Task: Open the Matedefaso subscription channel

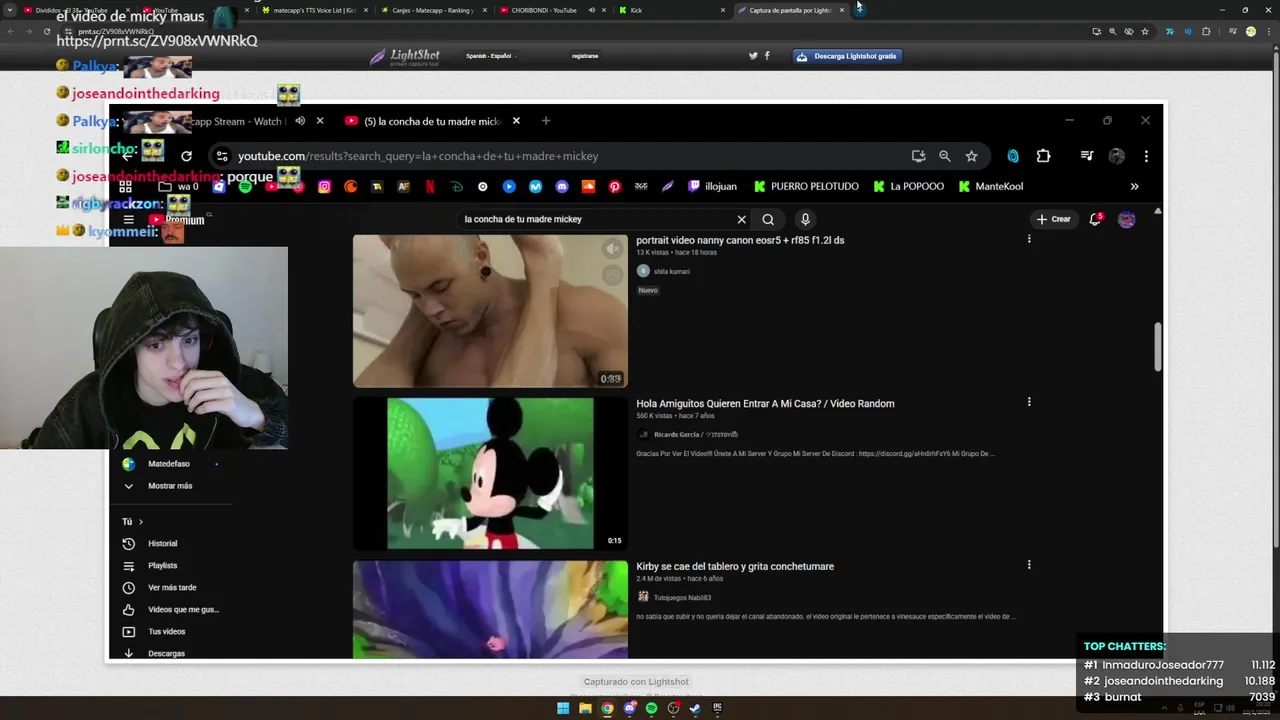Action: click(168, 464)
